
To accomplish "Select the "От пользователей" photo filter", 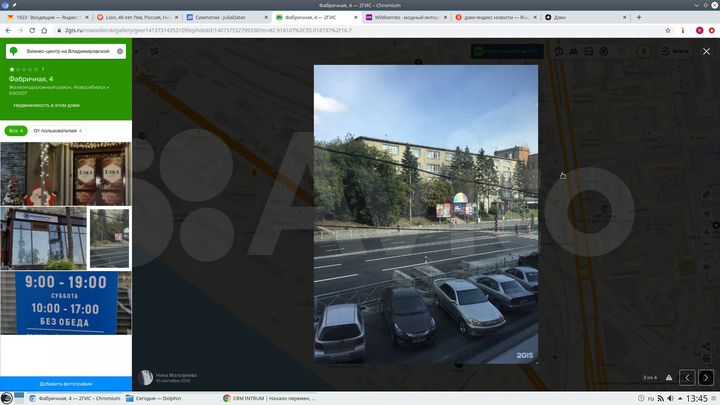I will tap(56, 130).
